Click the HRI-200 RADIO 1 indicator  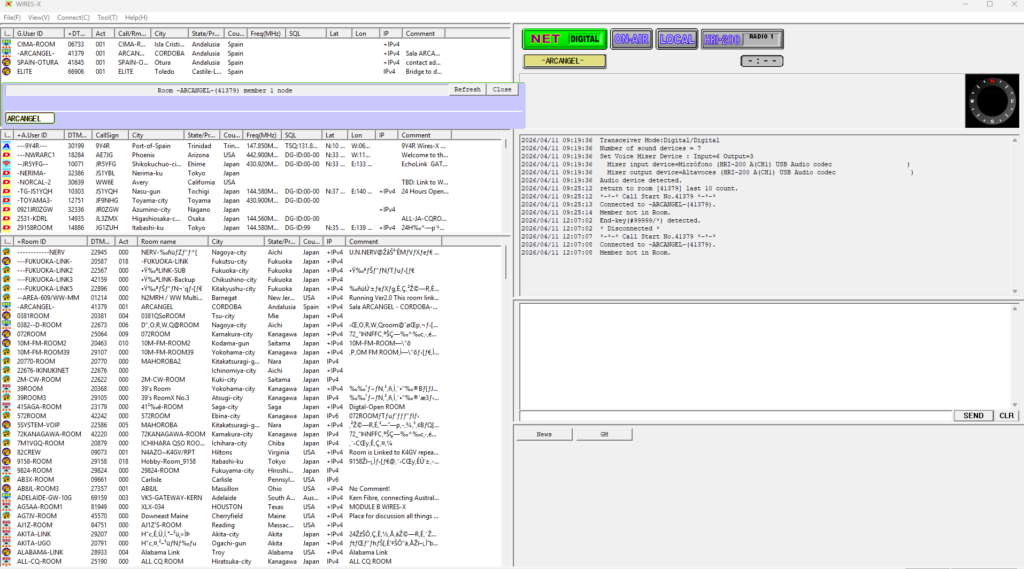(x=743, y=39)
